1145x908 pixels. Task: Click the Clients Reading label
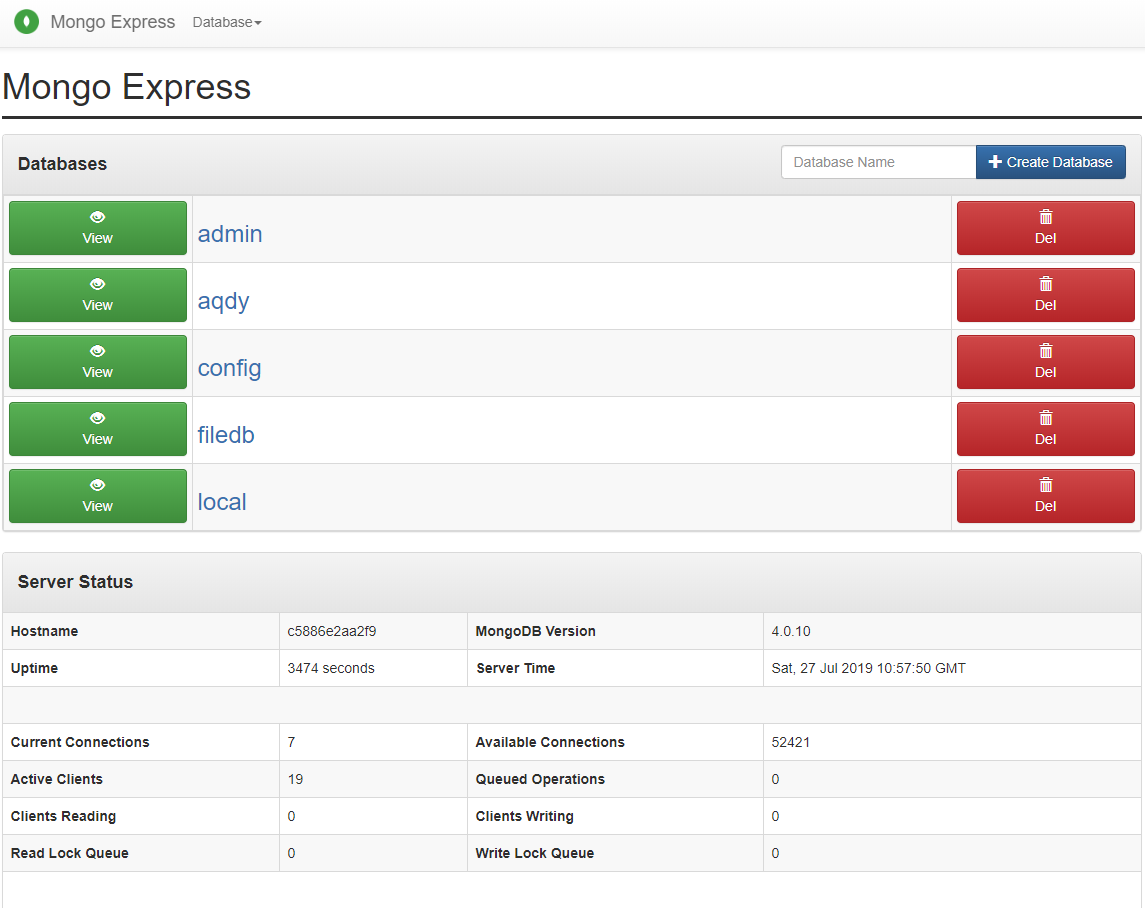[64, 816]
